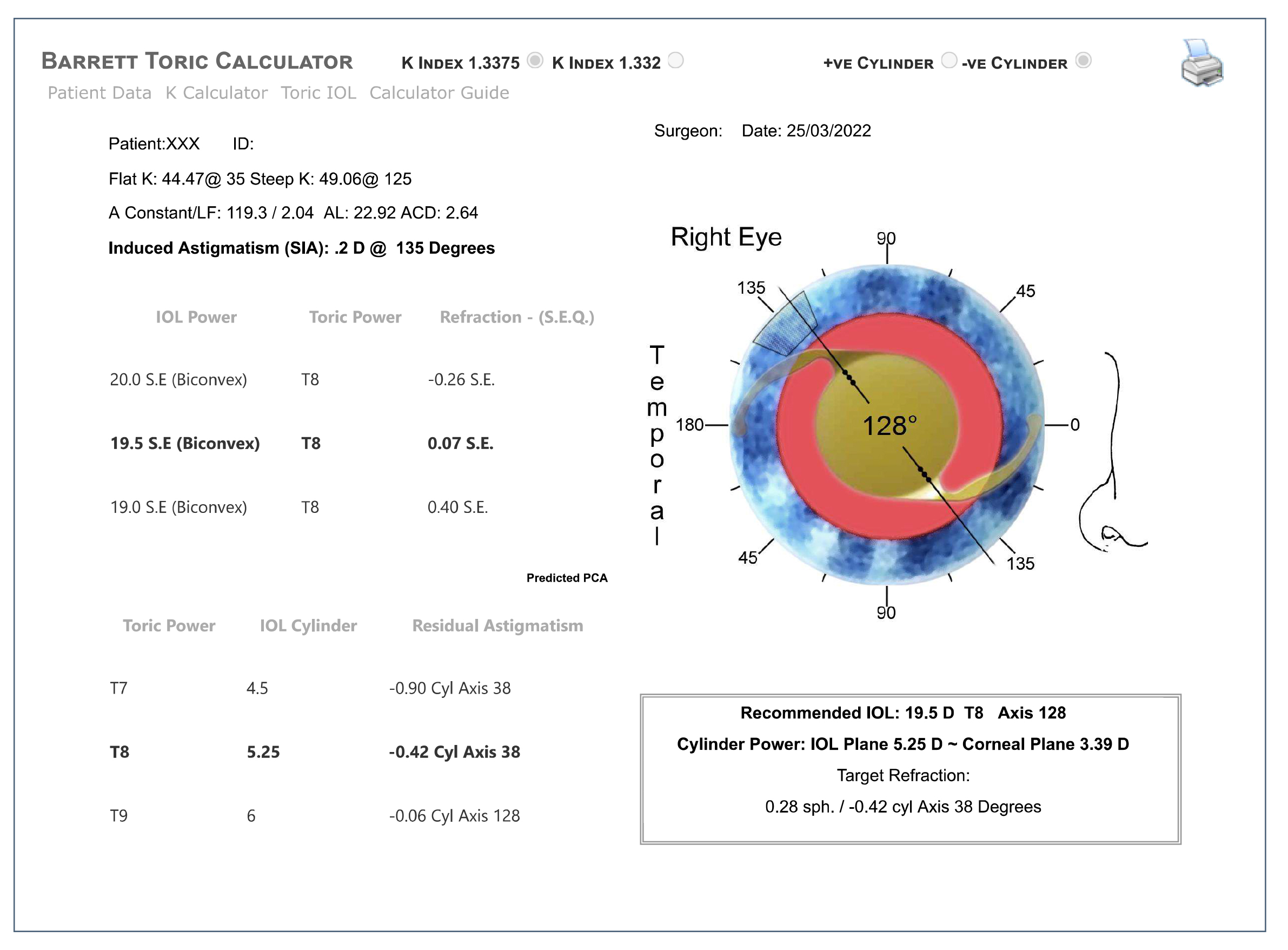Click the Predicted PCA label
Screen dimensions: 1288x950
(x=567, y=577)
